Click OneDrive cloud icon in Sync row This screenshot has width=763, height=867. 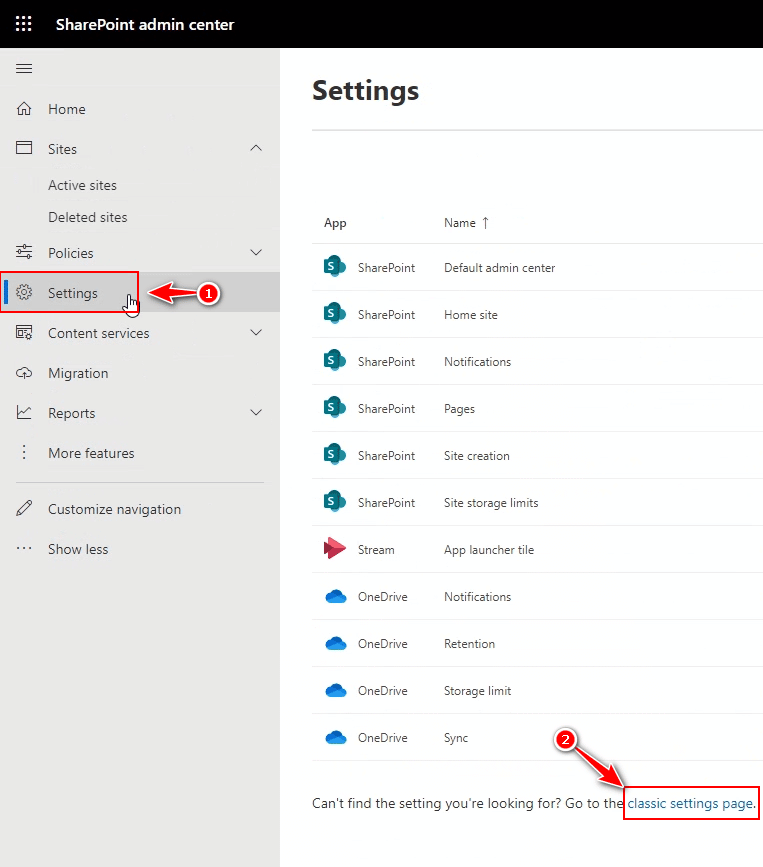click(336, 738)
